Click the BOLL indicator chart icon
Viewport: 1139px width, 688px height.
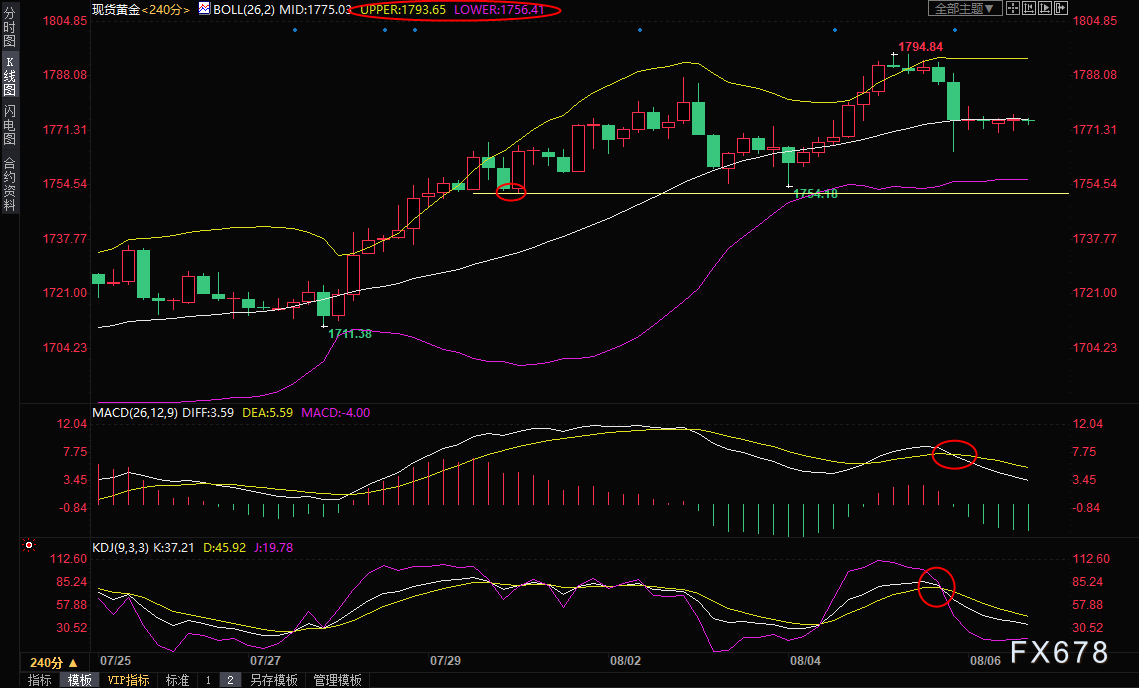(x=203, y=9)
